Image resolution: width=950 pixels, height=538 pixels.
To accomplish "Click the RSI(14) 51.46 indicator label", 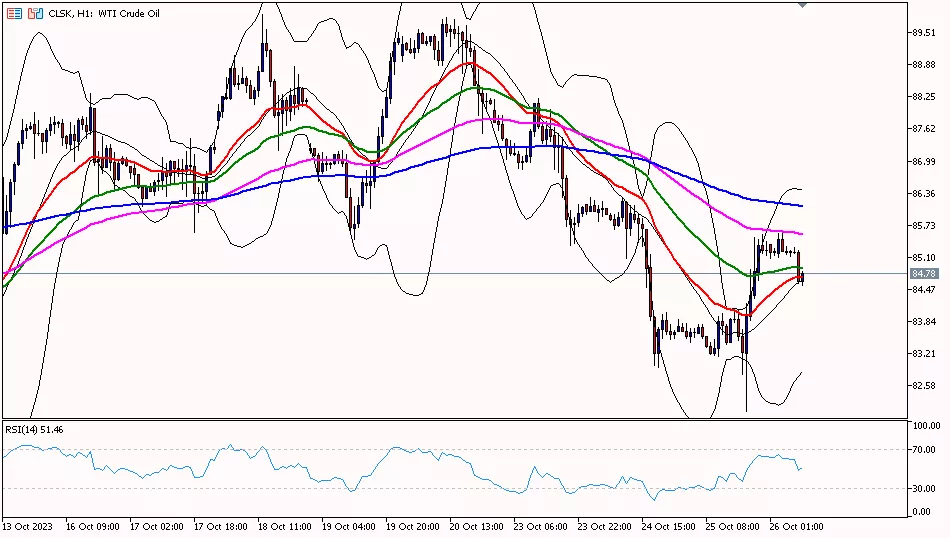I will [35, 430].
